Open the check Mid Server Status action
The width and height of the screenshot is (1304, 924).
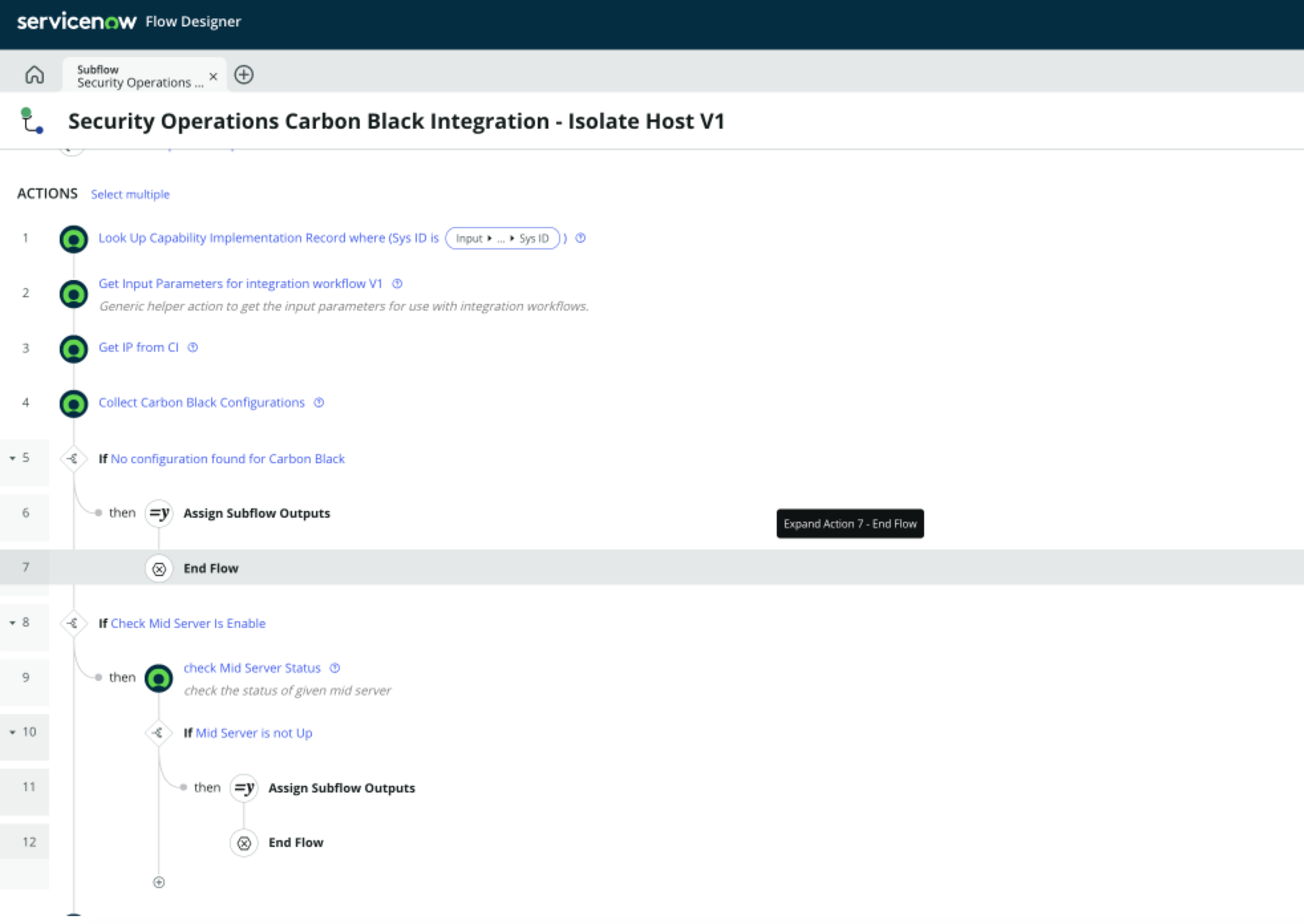tap(252, 668)
